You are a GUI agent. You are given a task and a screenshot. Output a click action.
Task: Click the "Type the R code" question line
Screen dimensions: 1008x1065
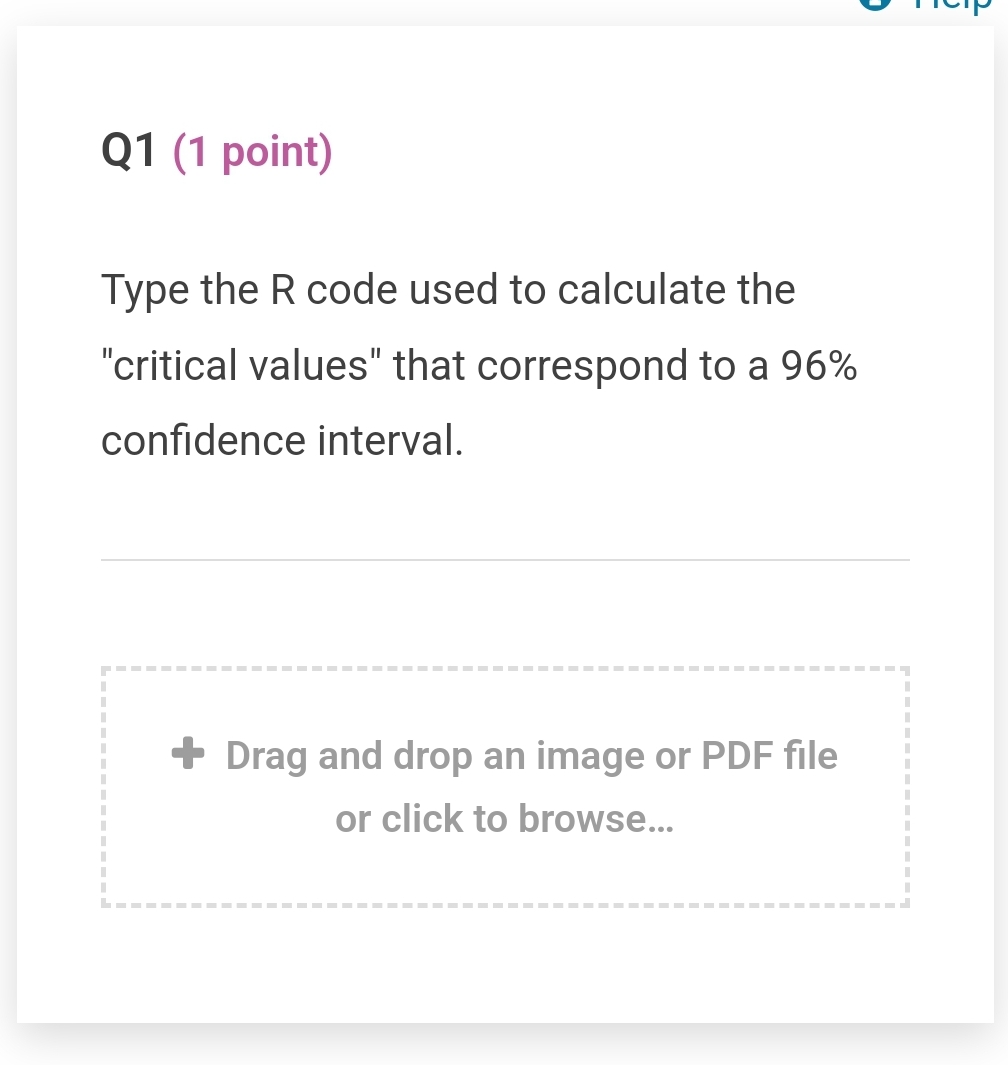point(448,290)
